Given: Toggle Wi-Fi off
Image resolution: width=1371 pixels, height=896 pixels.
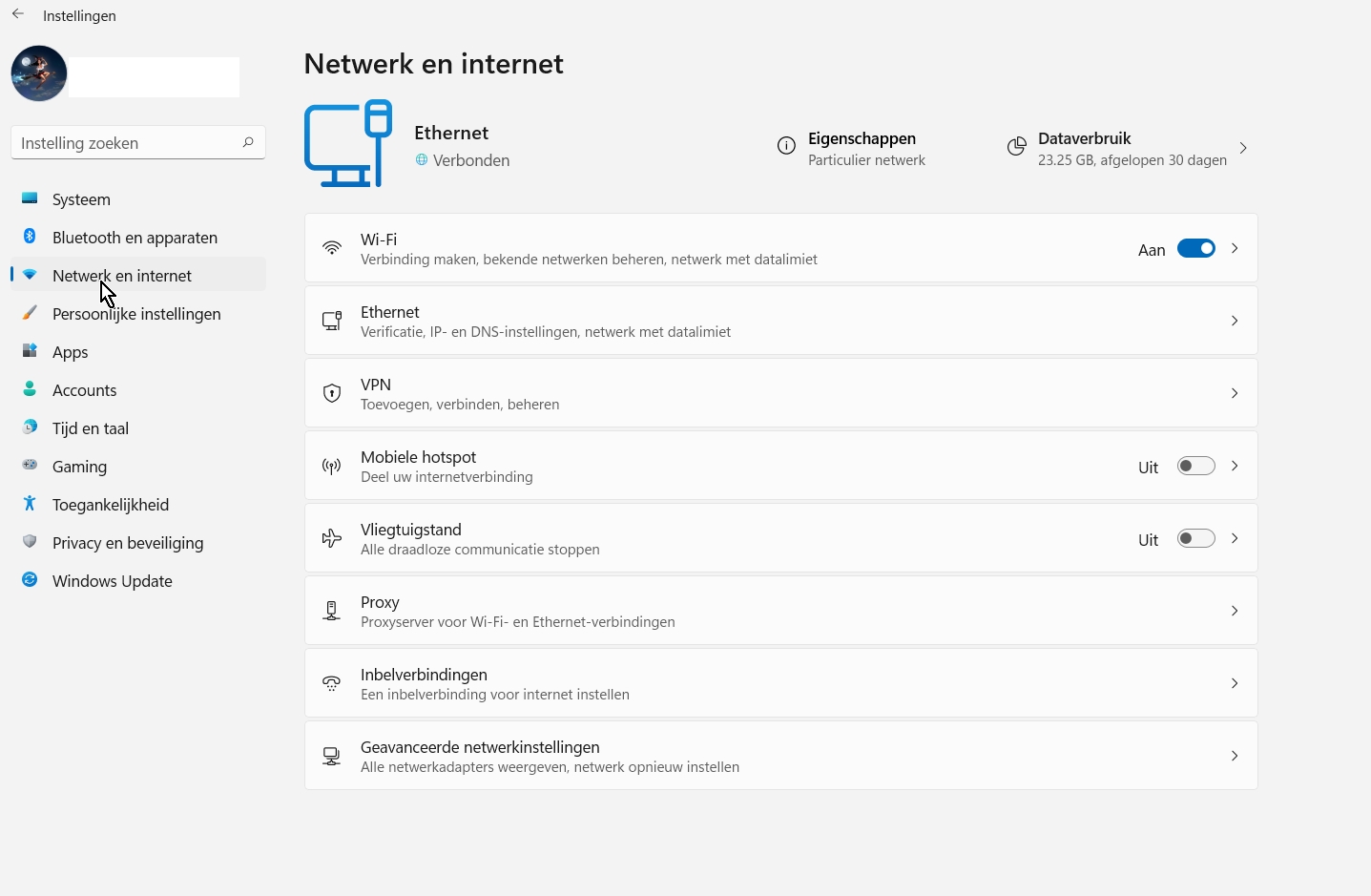Looking at the screenshot, I should pyautogui.click(x=1195, y=247).
